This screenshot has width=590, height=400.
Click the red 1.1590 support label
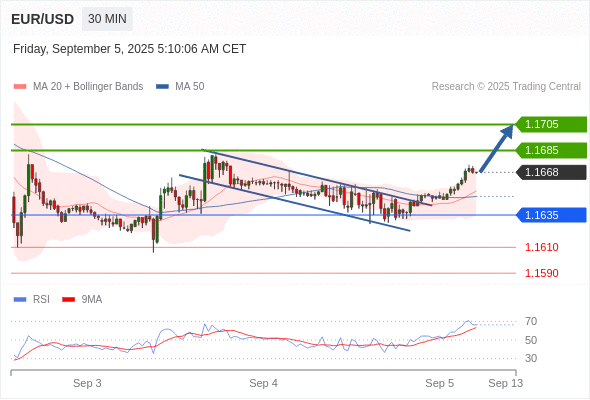pos(542,273)
